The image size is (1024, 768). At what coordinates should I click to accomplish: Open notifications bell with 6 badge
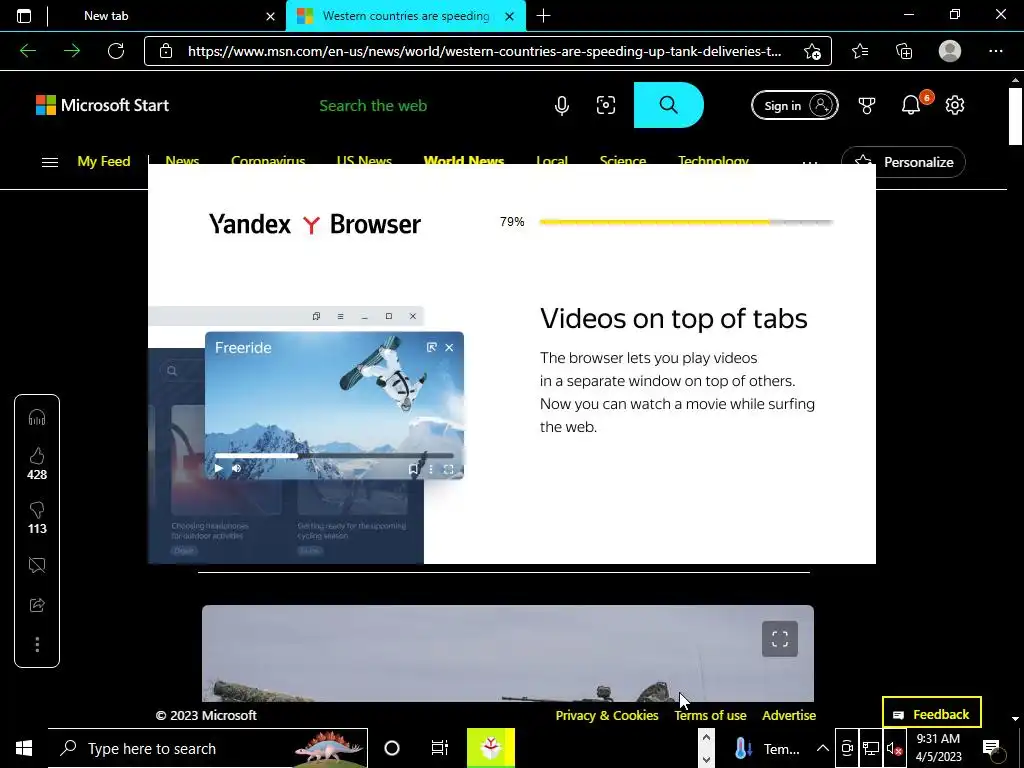912,104
